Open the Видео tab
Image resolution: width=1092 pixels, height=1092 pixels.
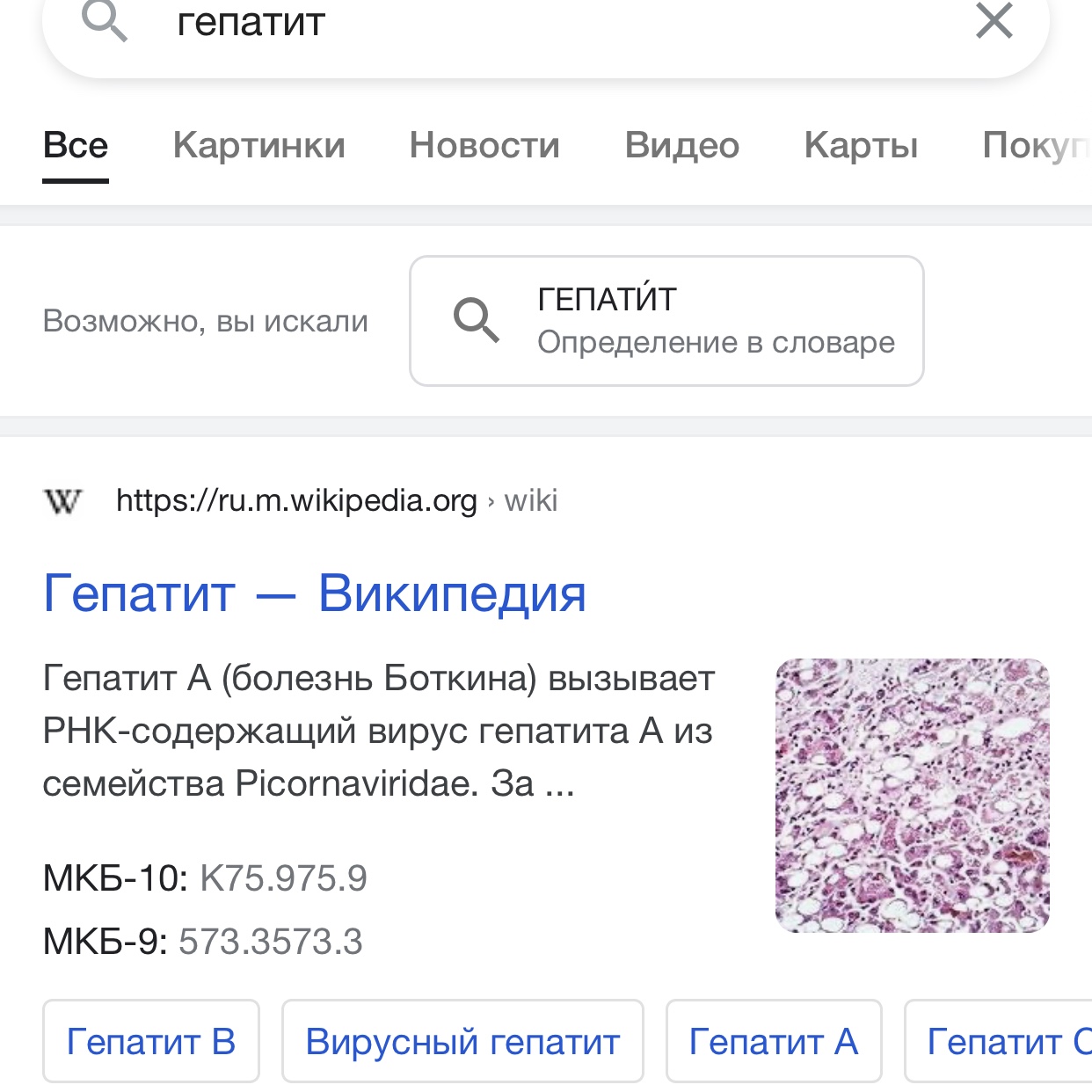tap(682, 145)
